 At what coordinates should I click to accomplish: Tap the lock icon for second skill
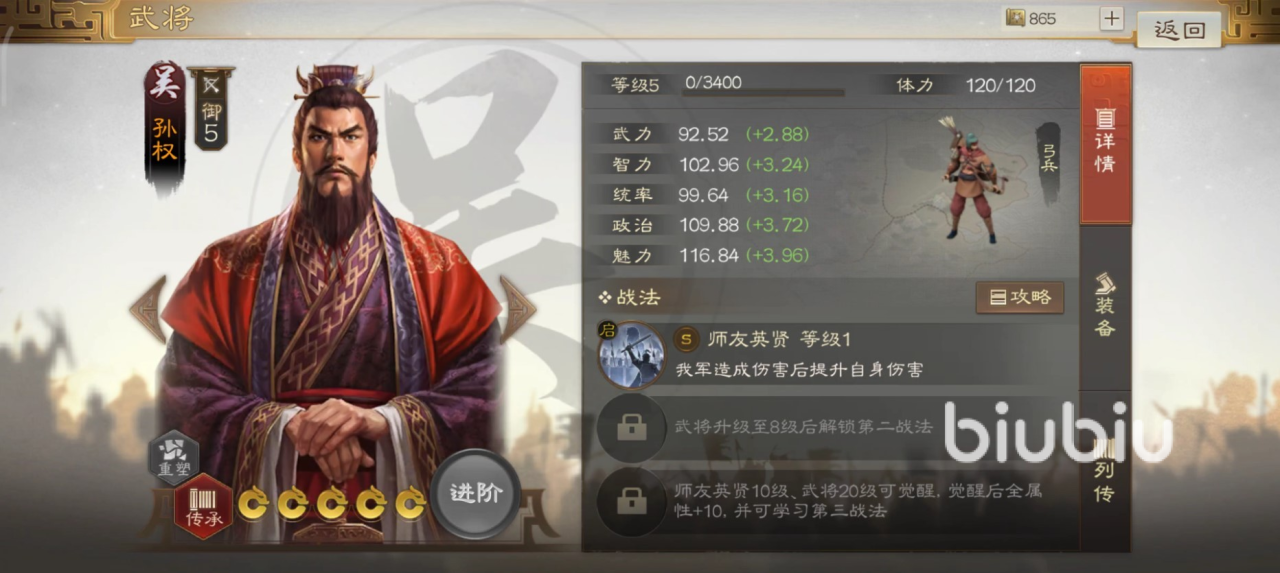(x=631, y=427)
